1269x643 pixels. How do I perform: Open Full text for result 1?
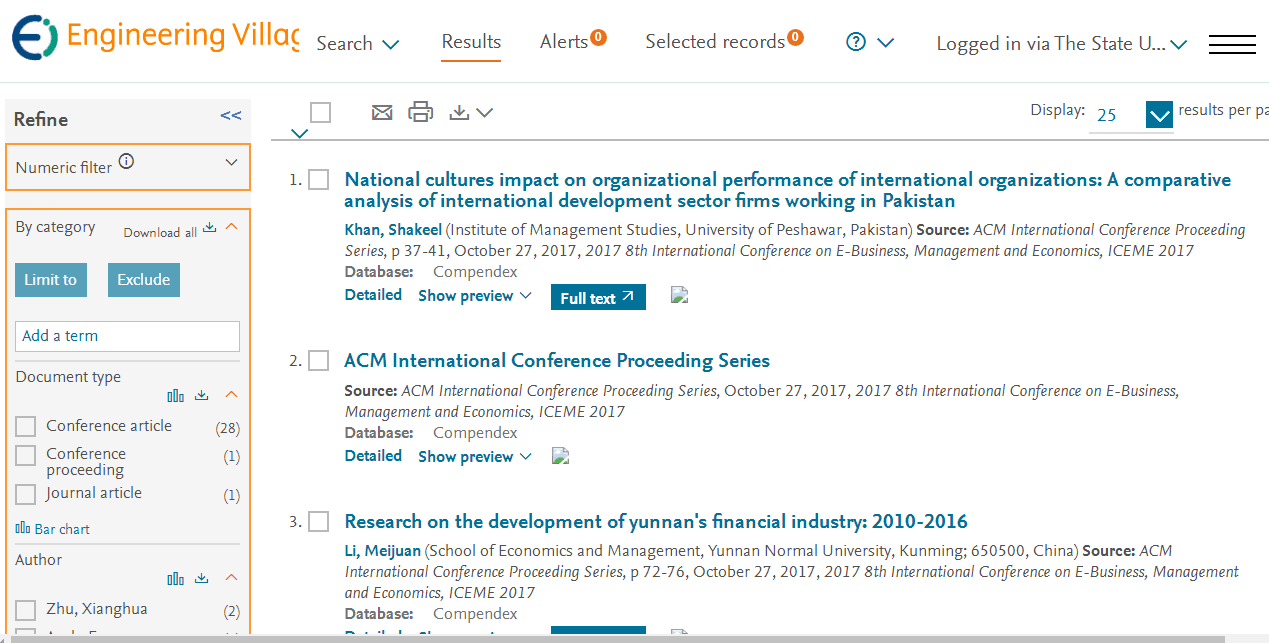coord(598,297)
